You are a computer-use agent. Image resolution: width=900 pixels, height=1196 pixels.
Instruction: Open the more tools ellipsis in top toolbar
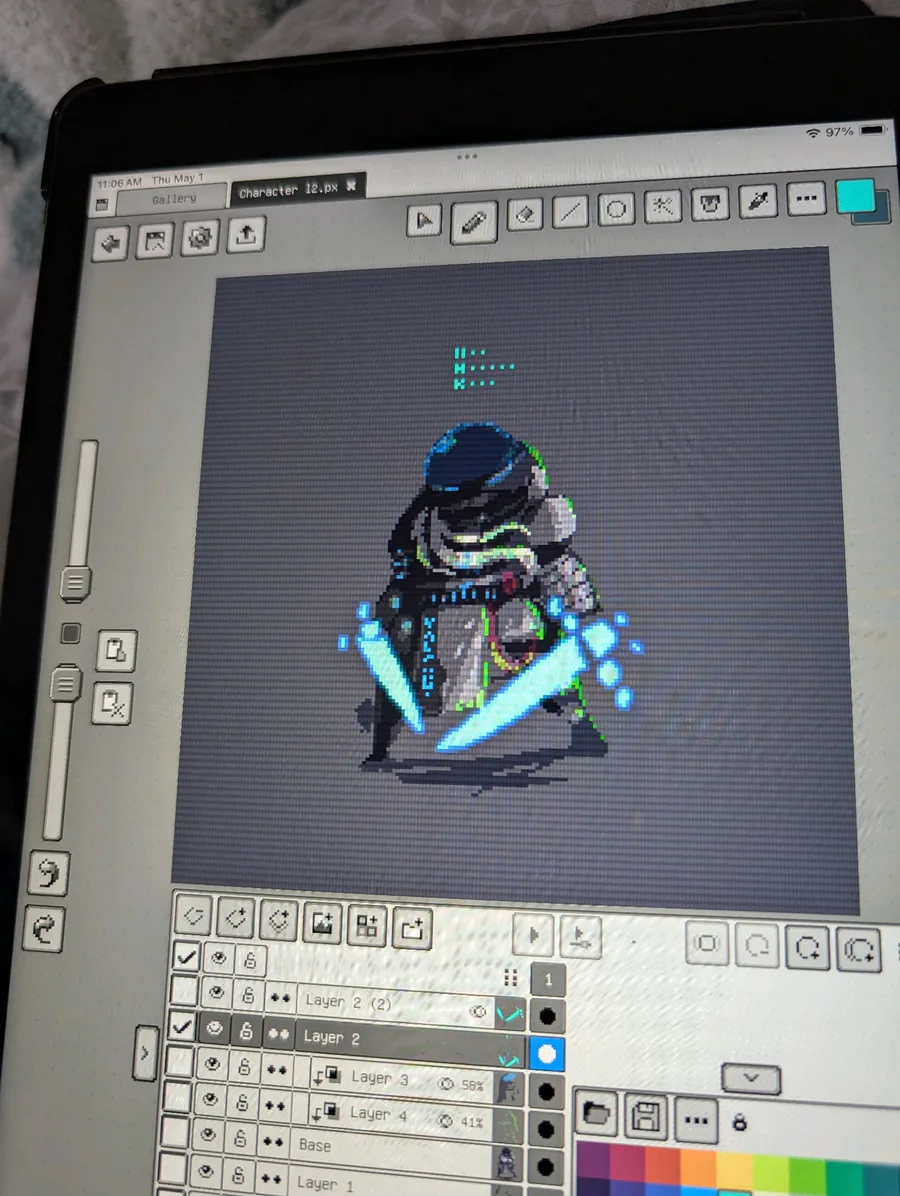coord(805,198)
